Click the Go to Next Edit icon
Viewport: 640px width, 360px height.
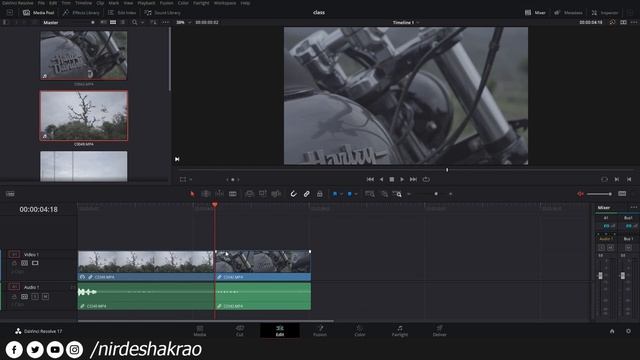(x=617, y=179)
